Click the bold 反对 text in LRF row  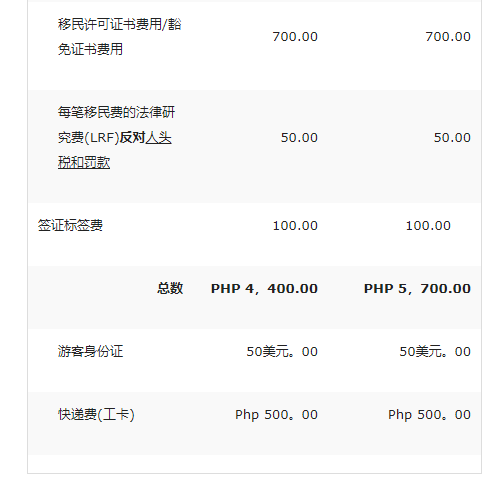coord(132,138)
